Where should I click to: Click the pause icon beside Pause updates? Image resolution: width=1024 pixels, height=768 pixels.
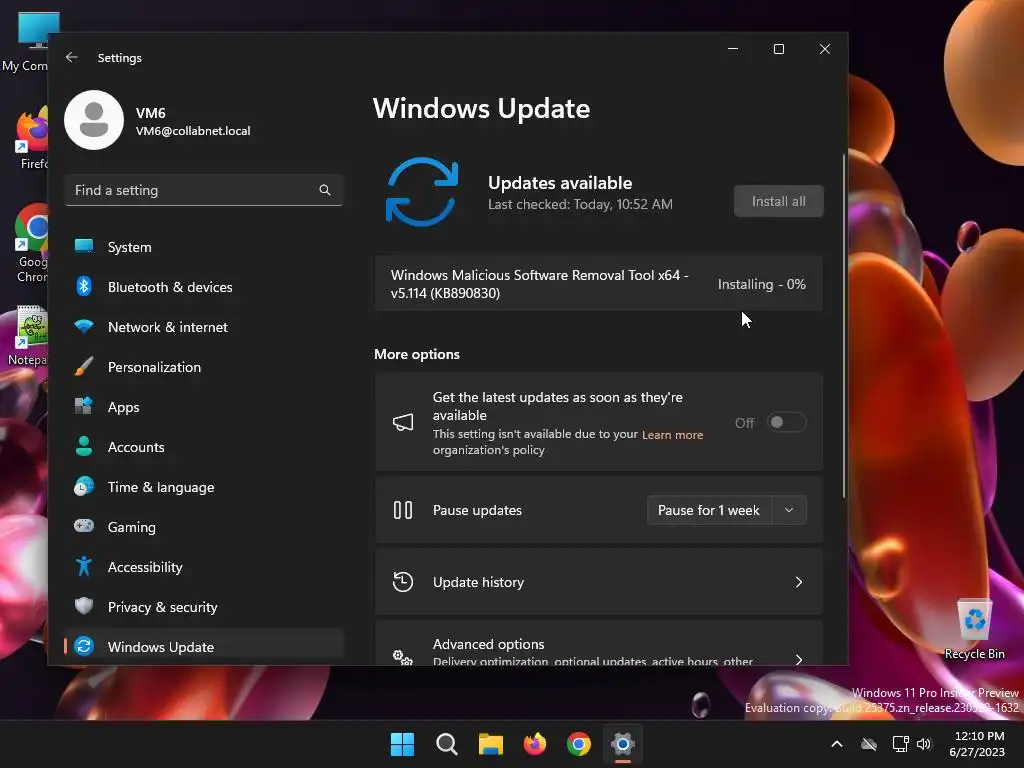403,510
